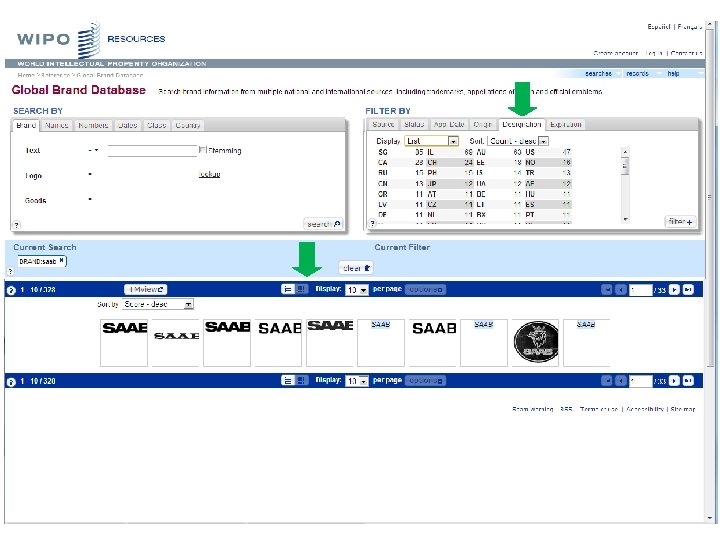
Task: Click help icon in bottom results bar
Action: (x=11, y=382)
